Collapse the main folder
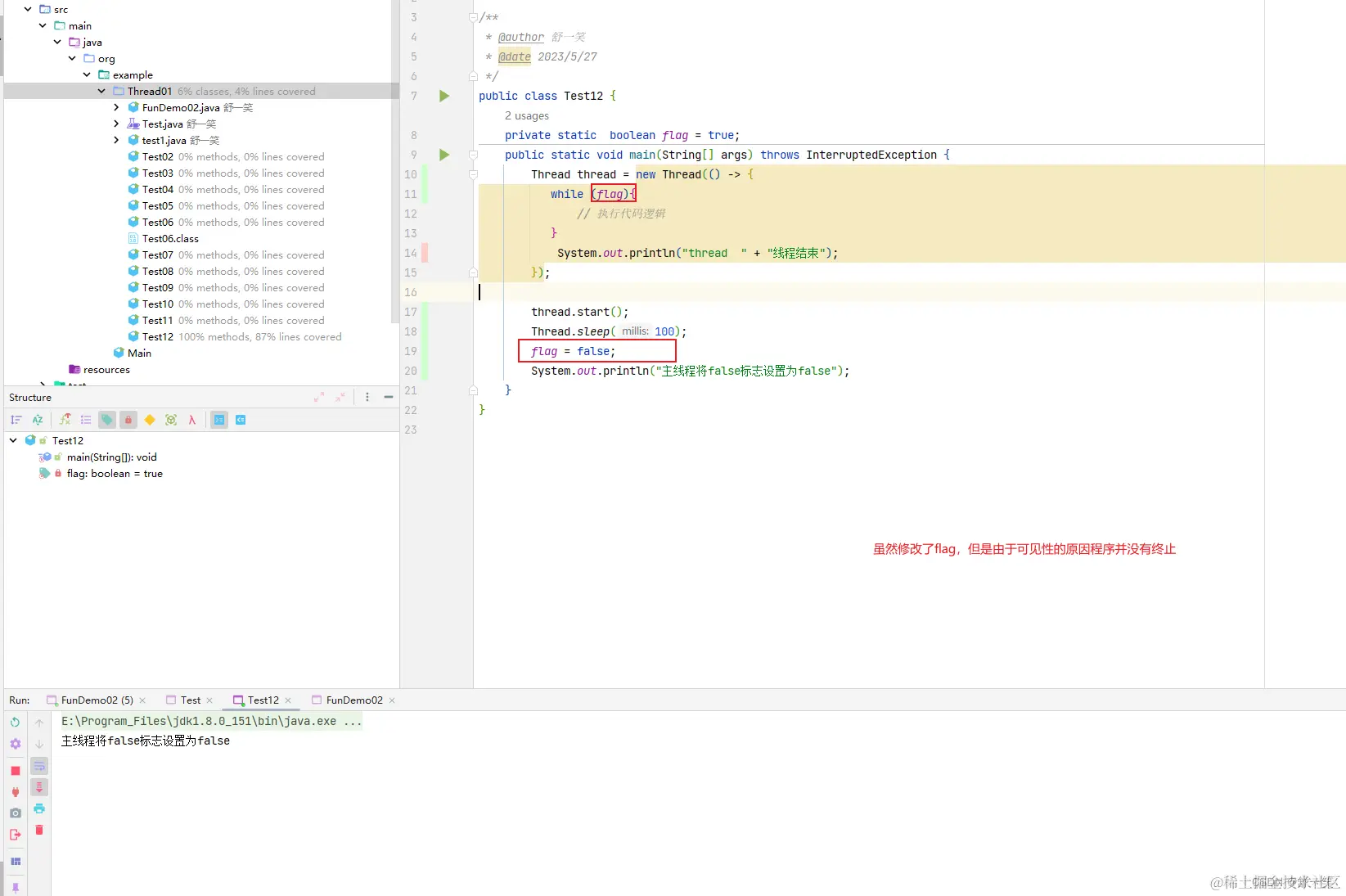1346x896 pixels. pyautogui.click(x=43, y=25)
